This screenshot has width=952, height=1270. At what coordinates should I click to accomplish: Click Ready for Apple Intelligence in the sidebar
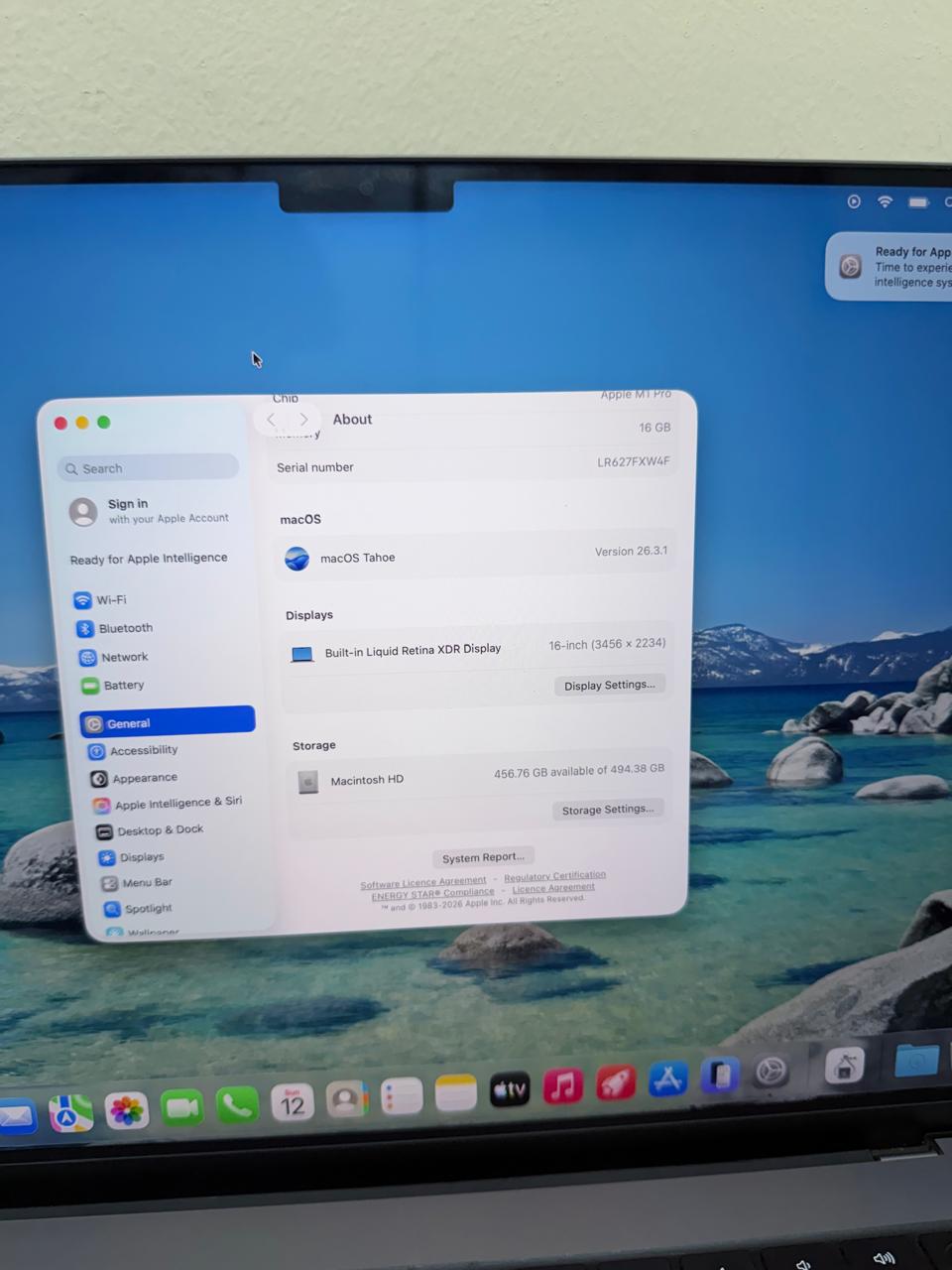[149, 559]
